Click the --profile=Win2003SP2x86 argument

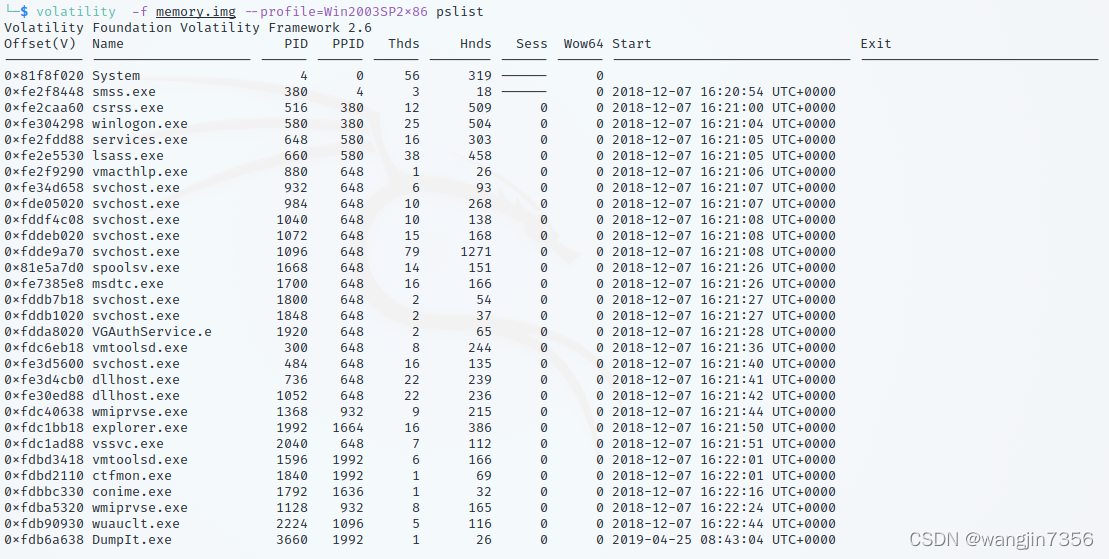(336, 11)
